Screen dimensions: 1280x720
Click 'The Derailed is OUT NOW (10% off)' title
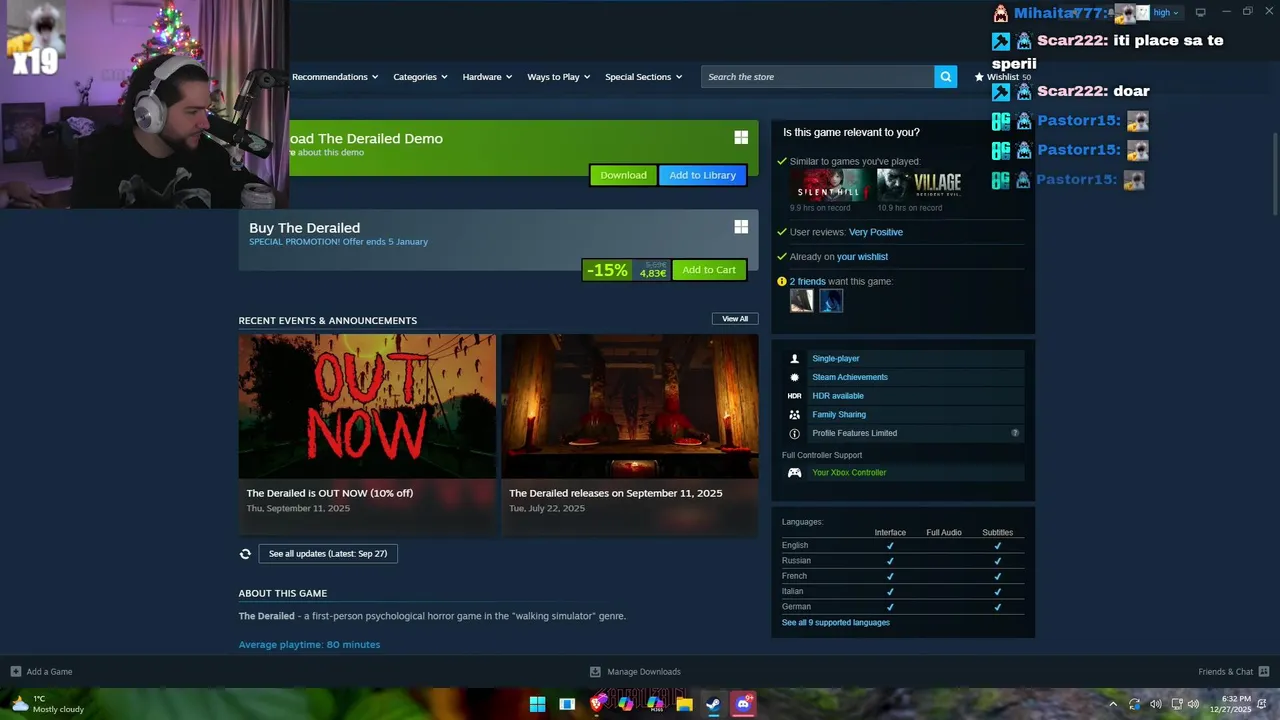coord(330,493)
